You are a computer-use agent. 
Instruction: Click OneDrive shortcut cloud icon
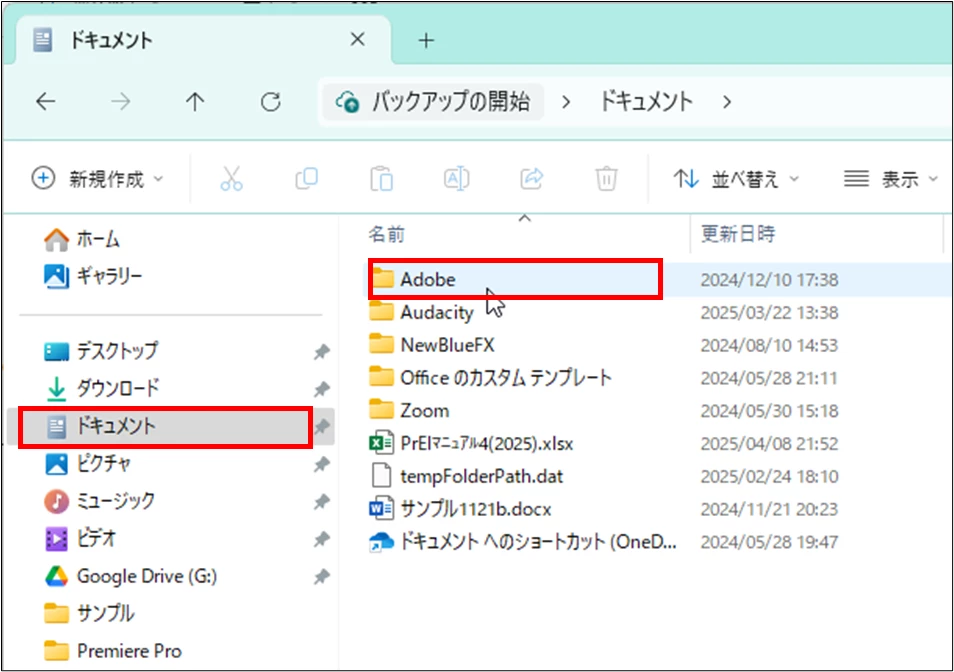[381, 541]
